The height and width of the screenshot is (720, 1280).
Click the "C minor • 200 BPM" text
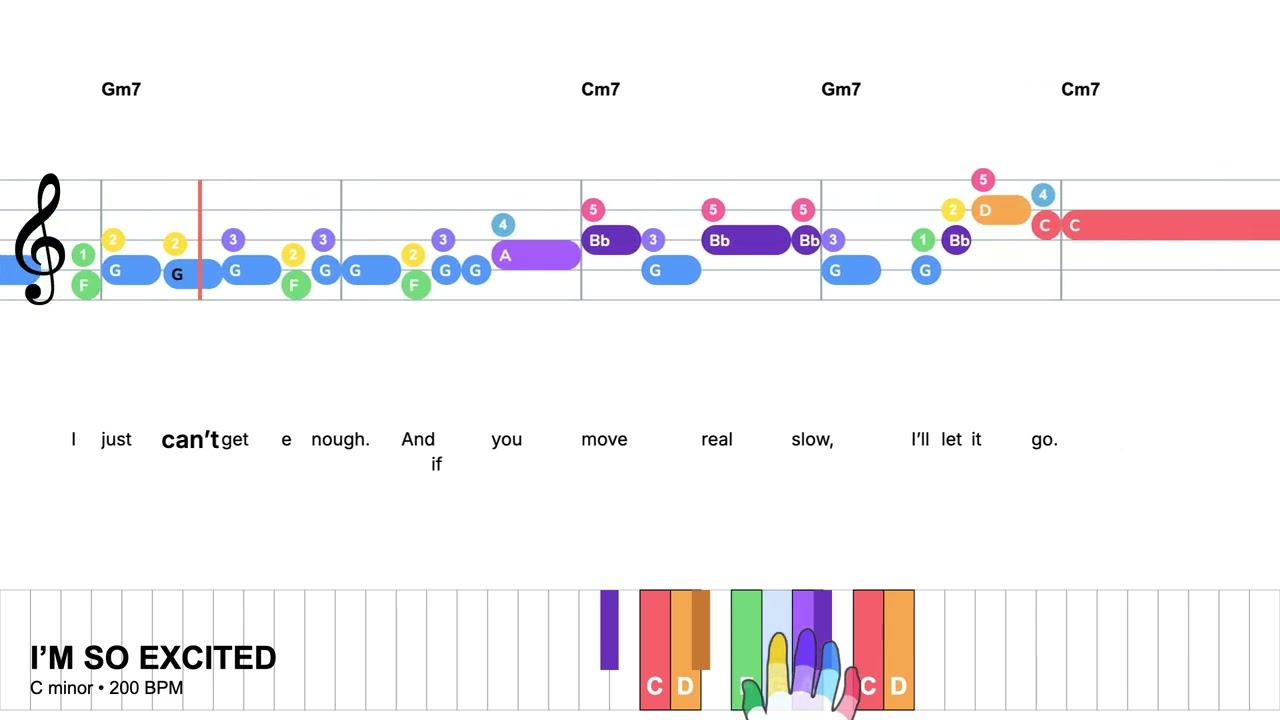[x=106, y=688]
